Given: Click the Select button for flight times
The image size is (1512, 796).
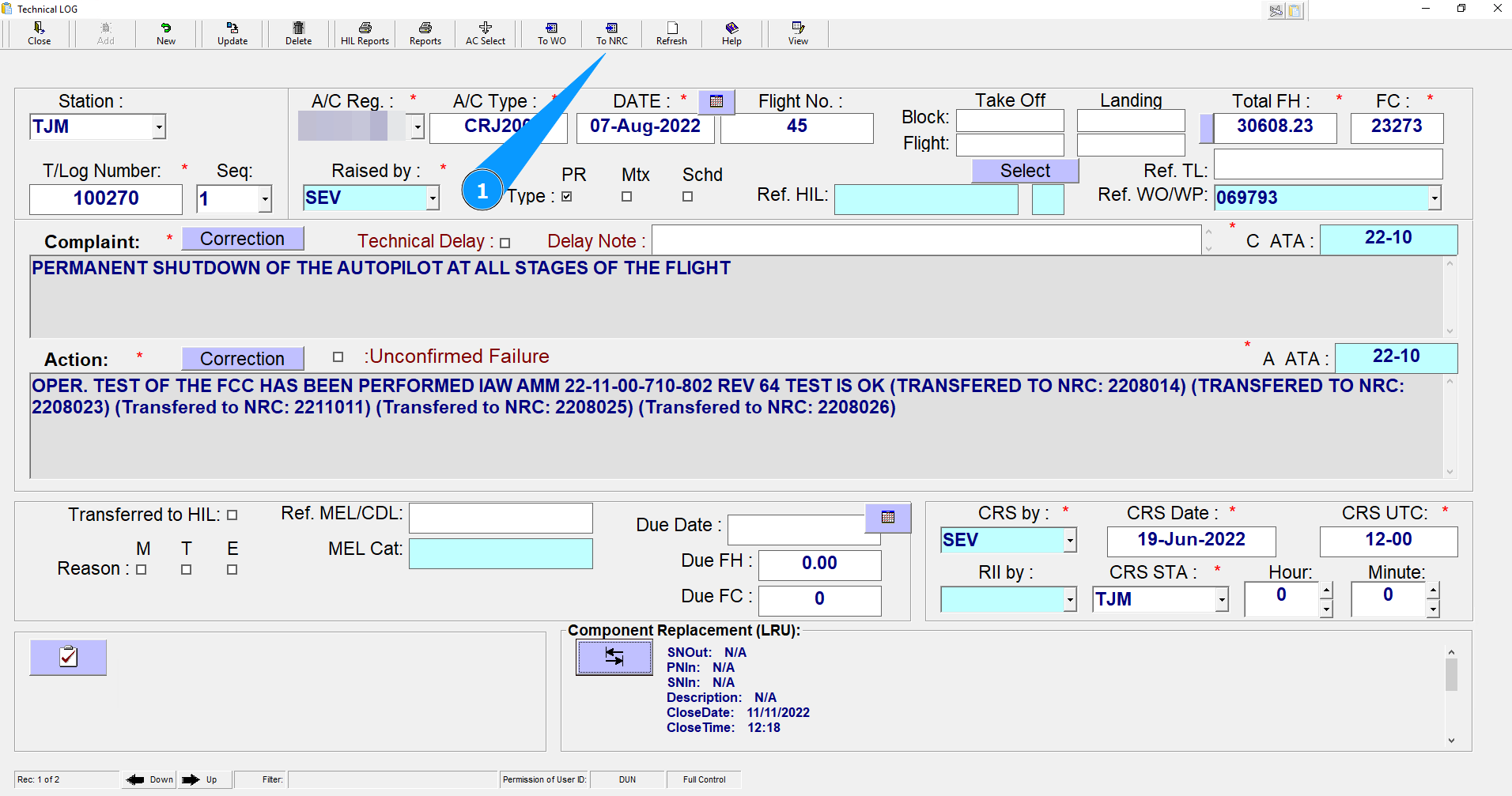Looking at the screenshot, I should click(x=1025, y=171).
